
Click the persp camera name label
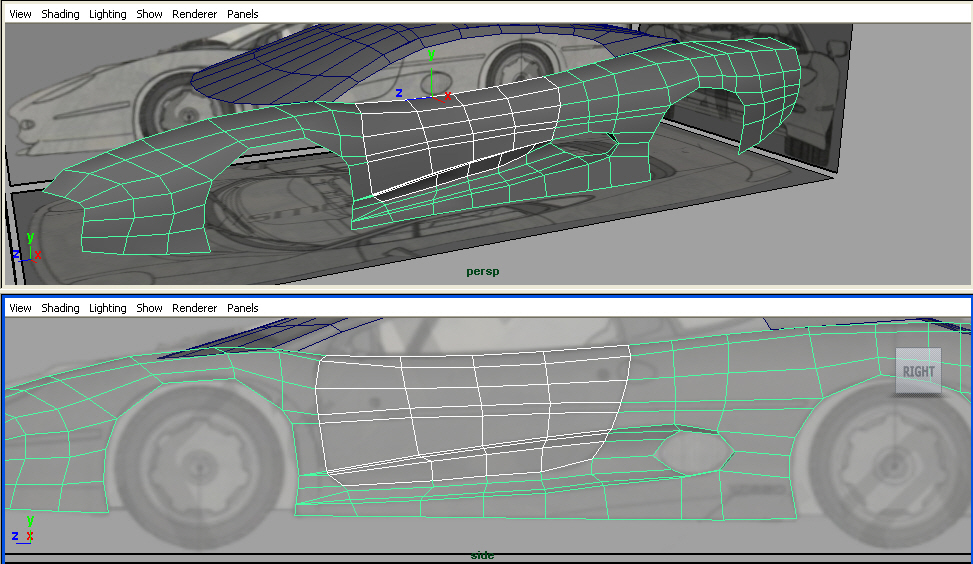483,271
